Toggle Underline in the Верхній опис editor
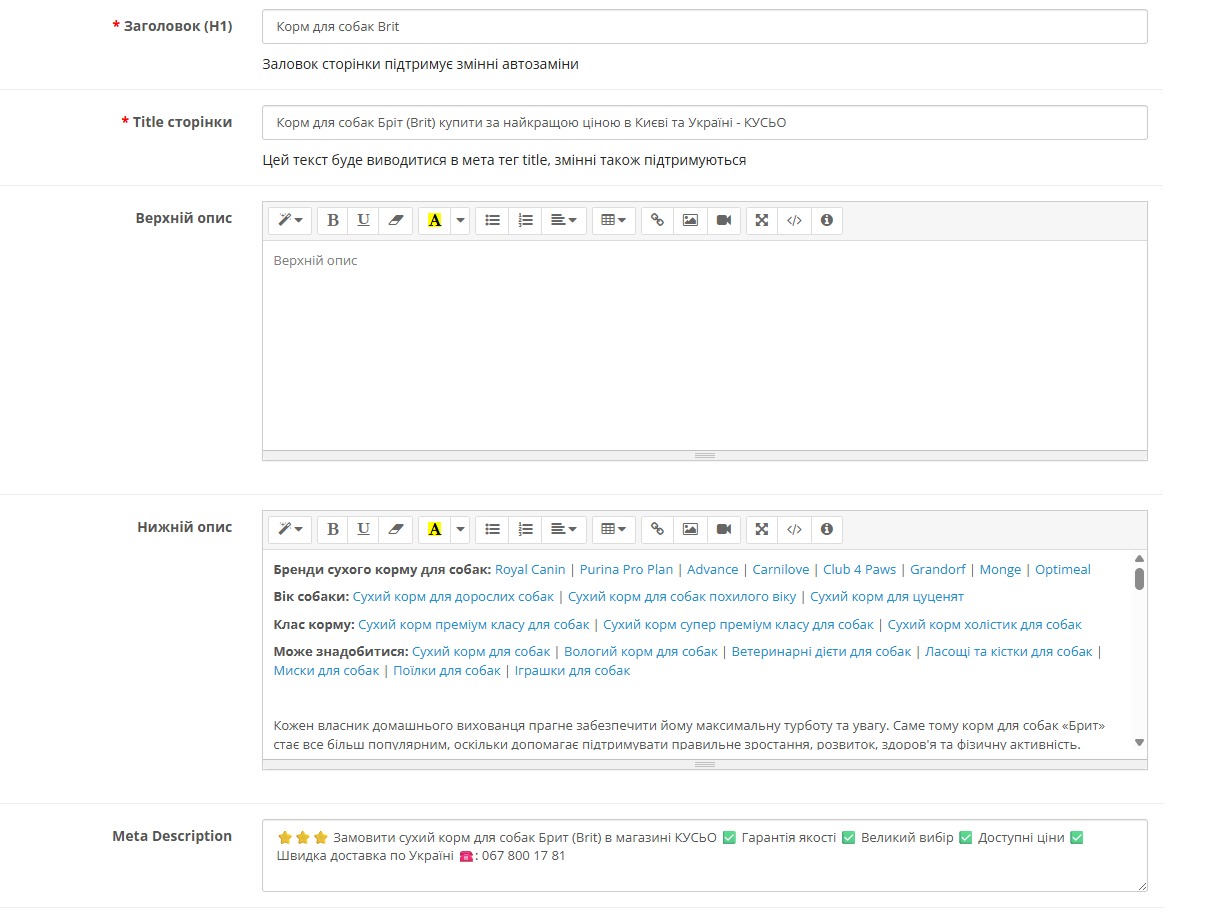This screenshot has width=1208, height=913. coord(363,220)
